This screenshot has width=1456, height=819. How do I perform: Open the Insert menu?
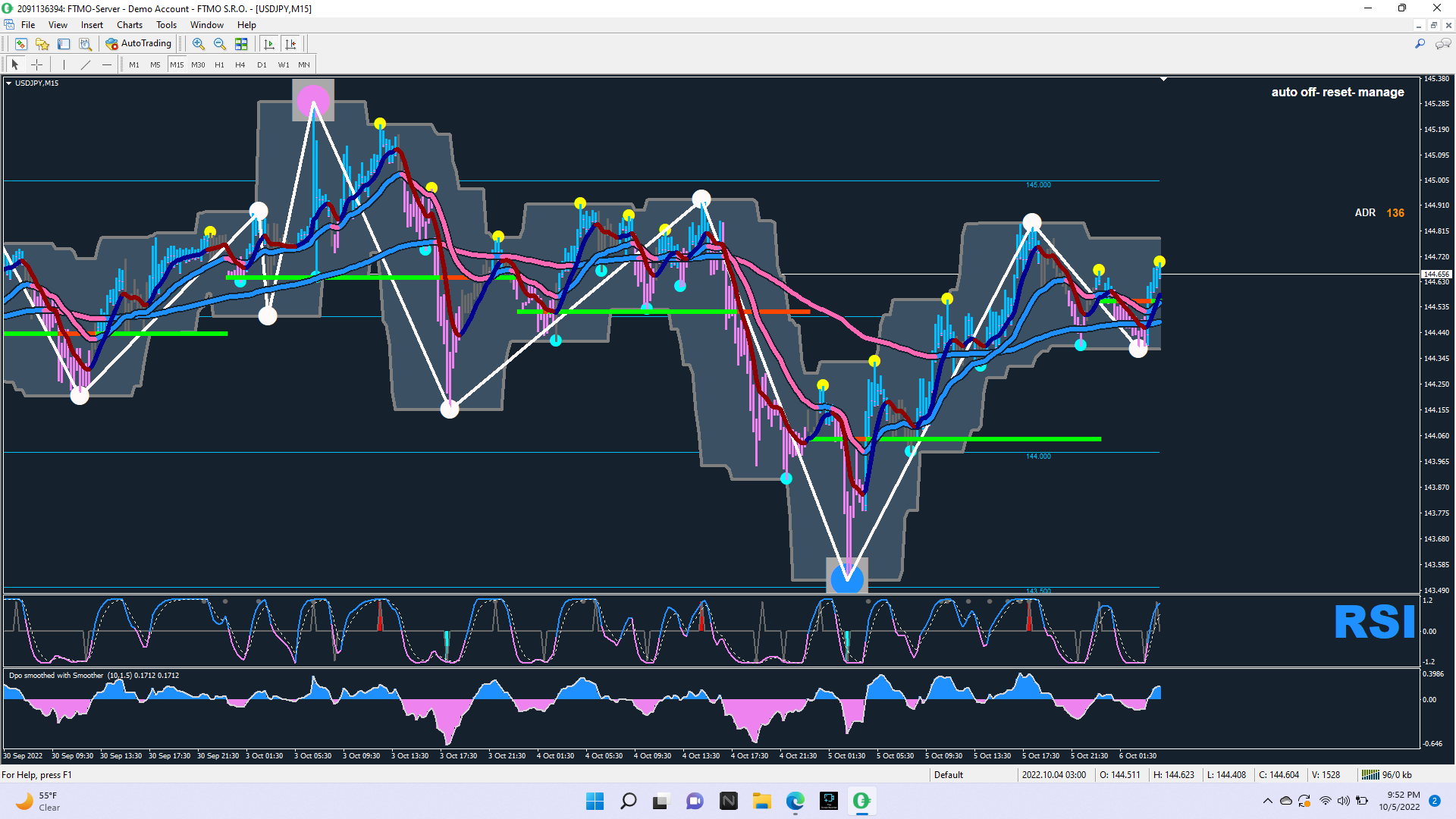92,25
